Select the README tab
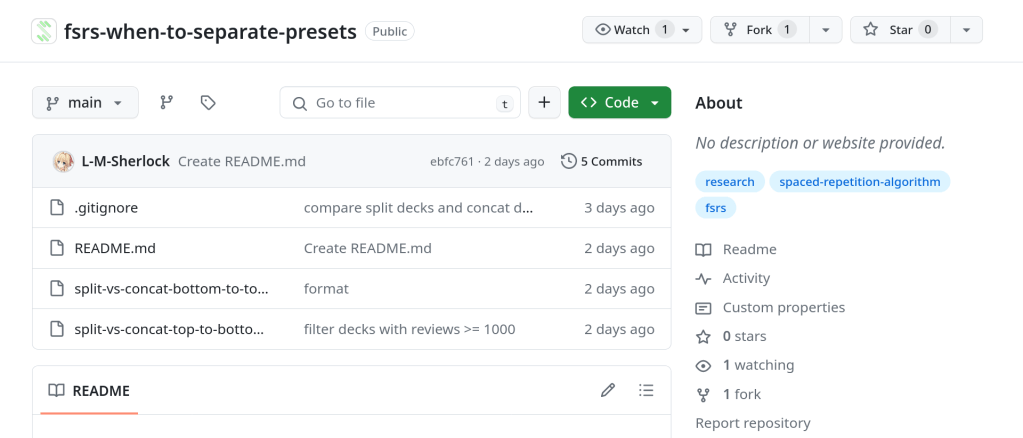Screen dimensions: 1023x438 (90, 390)
